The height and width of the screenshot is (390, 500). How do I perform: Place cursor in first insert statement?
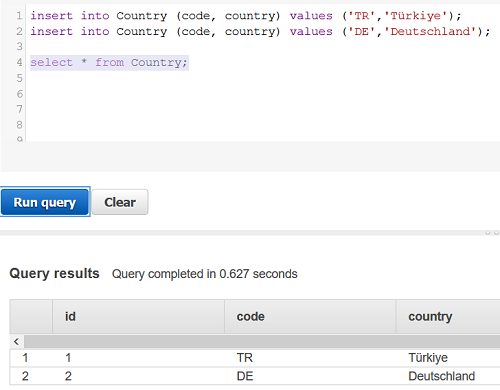coord(246,16)
